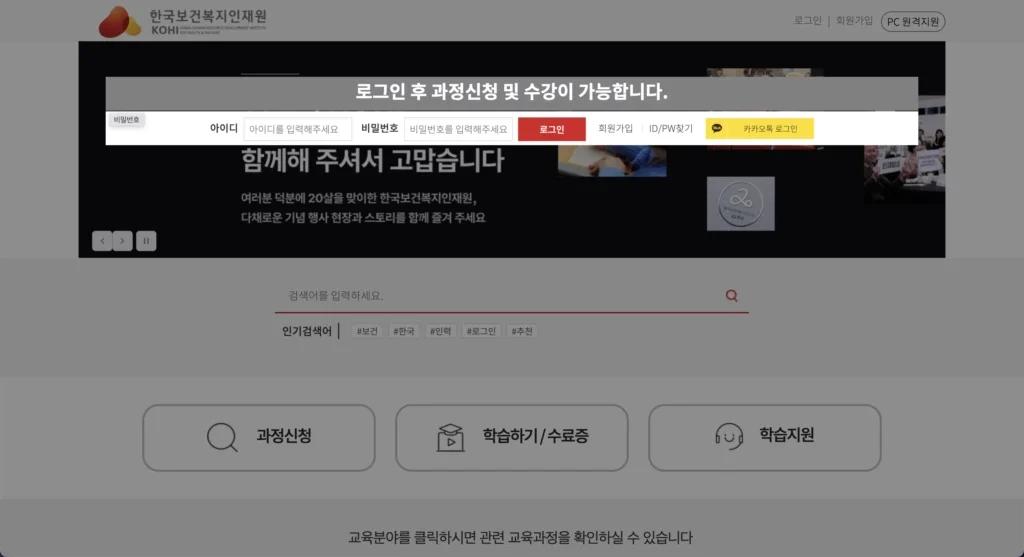Open the 학습지원 card
Viewport: 1024px width, 557px height.
764,438
